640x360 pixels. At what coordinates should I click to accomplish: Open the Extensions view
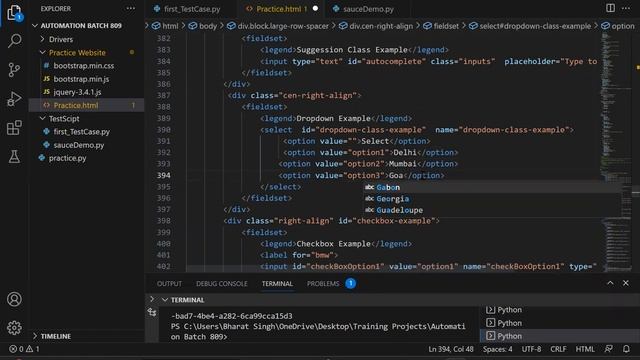[x=14, y=128]
